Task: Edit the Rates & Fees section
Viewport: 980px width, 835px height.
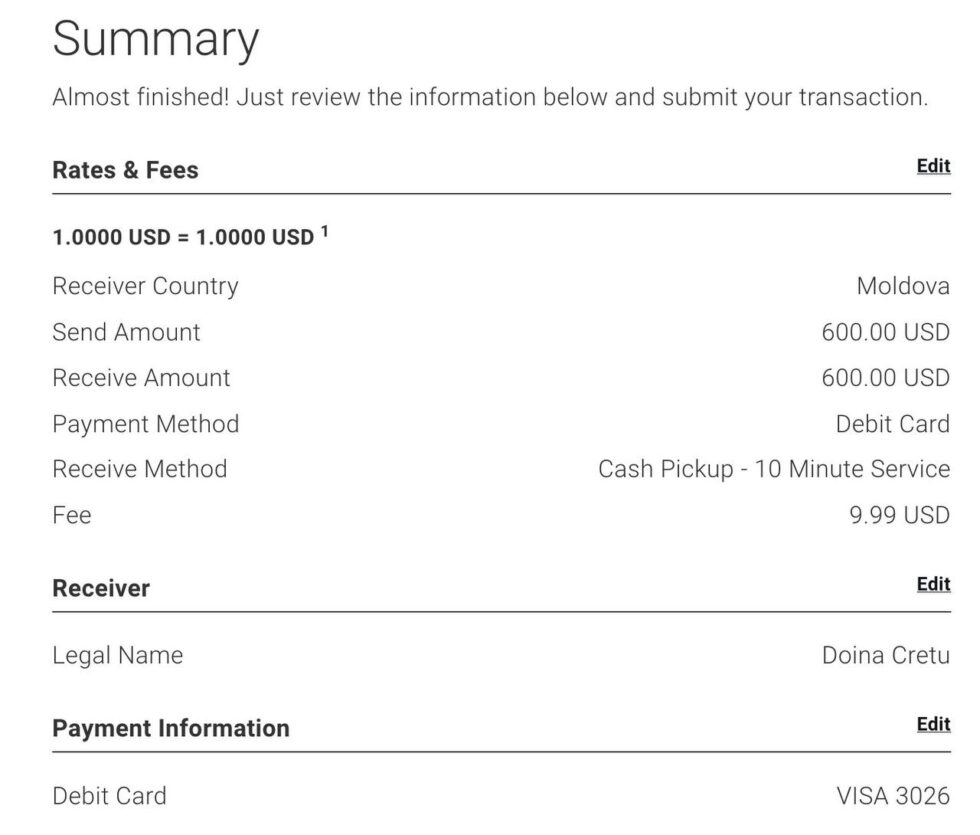Action: tap(933, 167)
